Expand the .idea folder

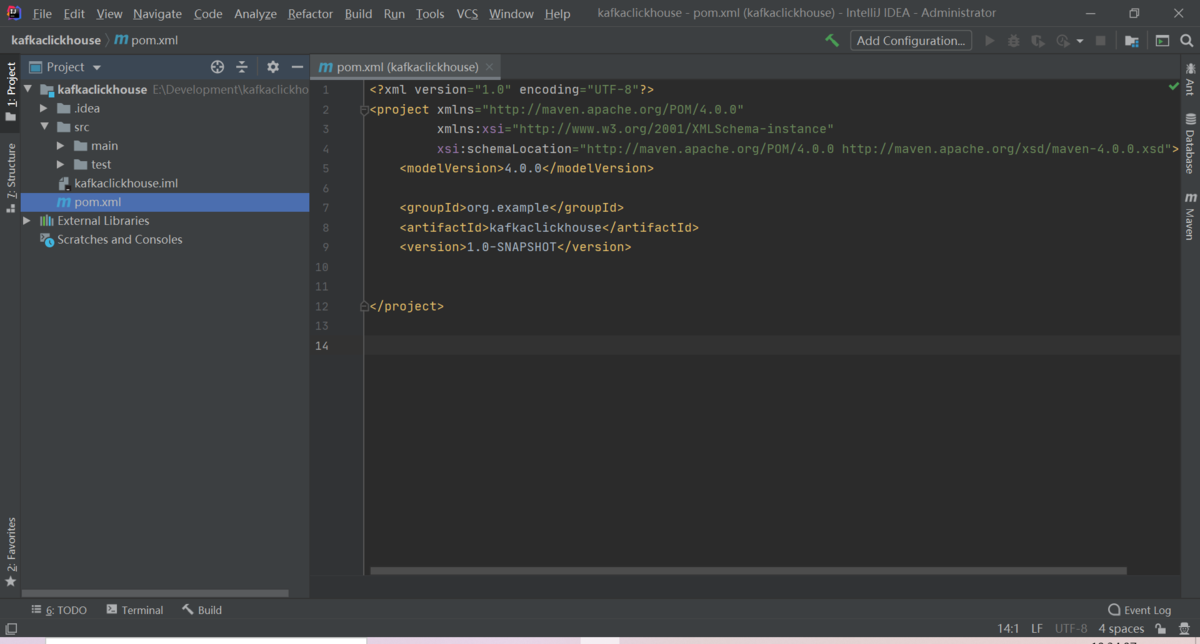(44, 108)
